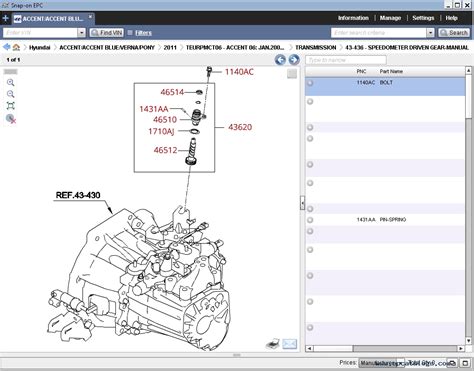The image size is (474, 371).
Task: Zoom out of the diagram
Action: click(x=11, y=94)
